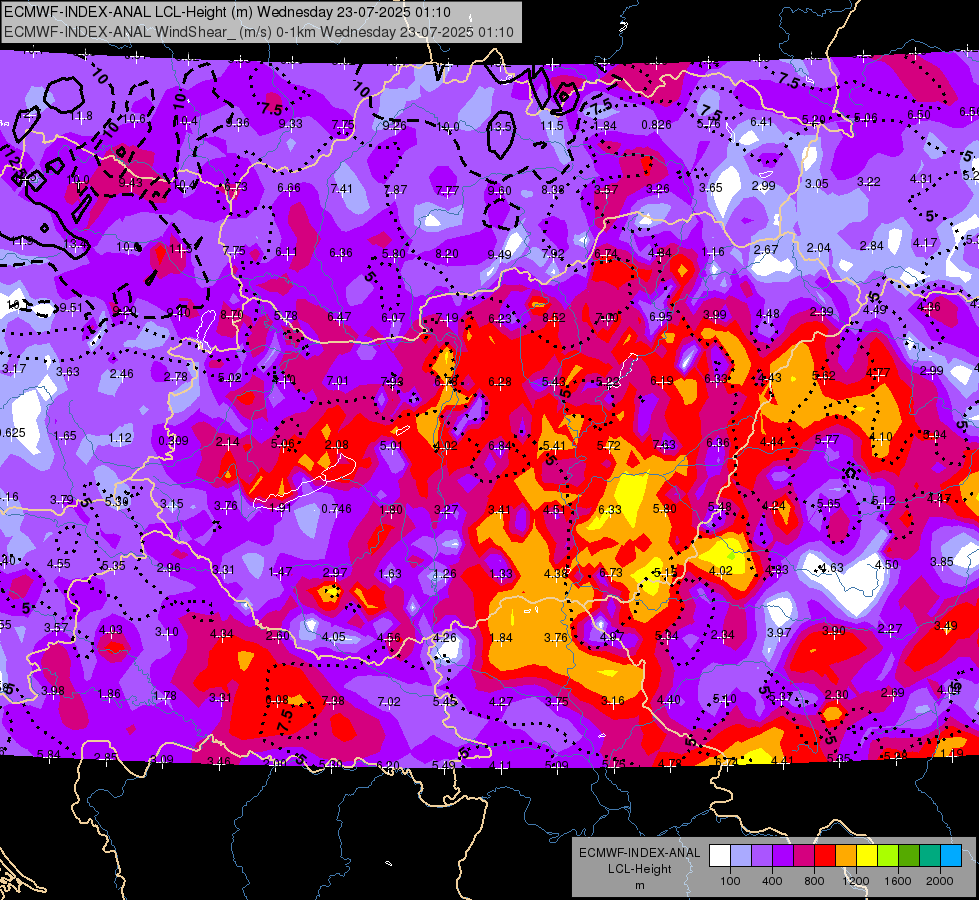Screen dimensions: 979x900
Task: Select the grid value '9.33'
Action: tap(290, 124)
